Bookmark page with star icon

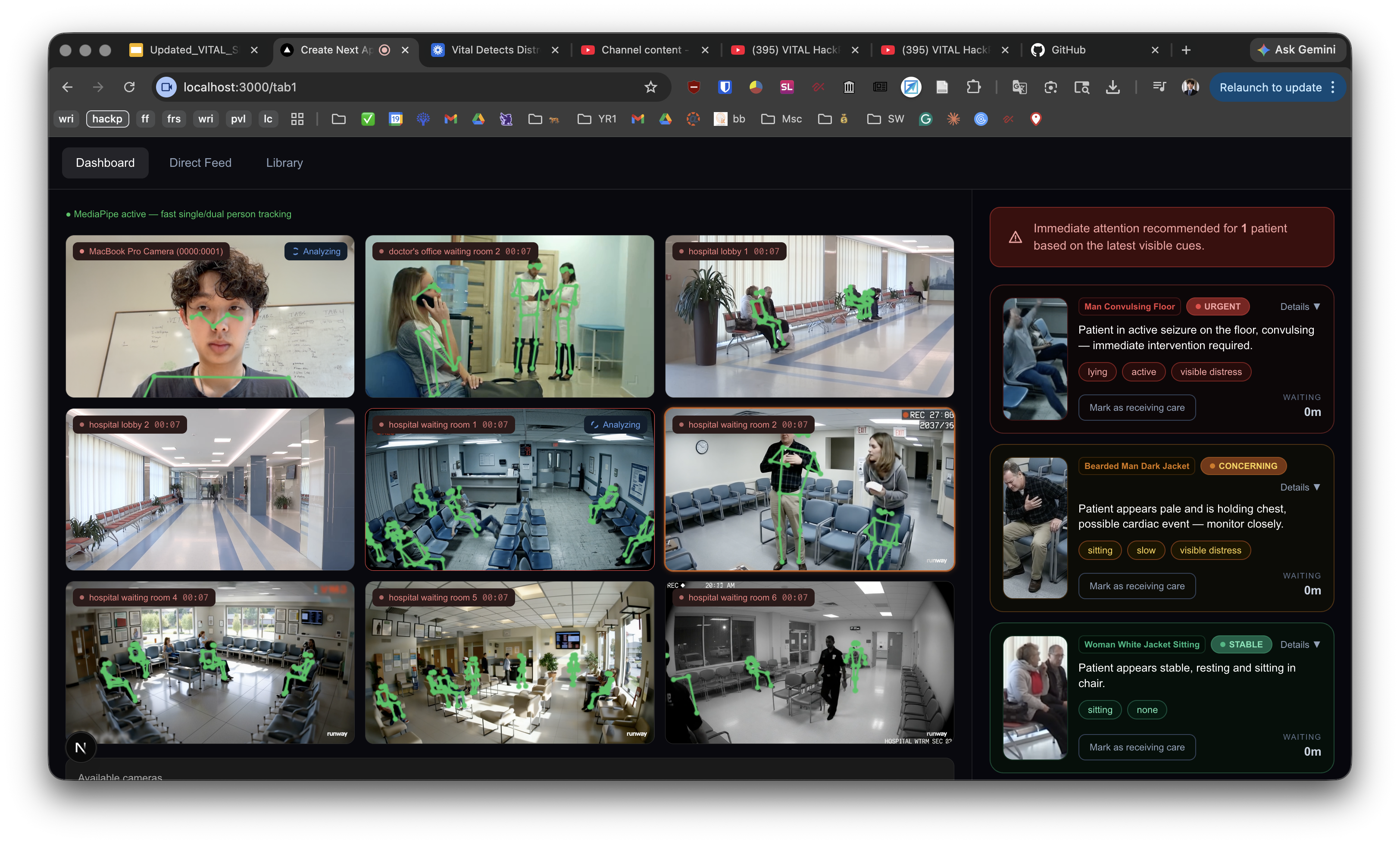[x=650, y=87]
